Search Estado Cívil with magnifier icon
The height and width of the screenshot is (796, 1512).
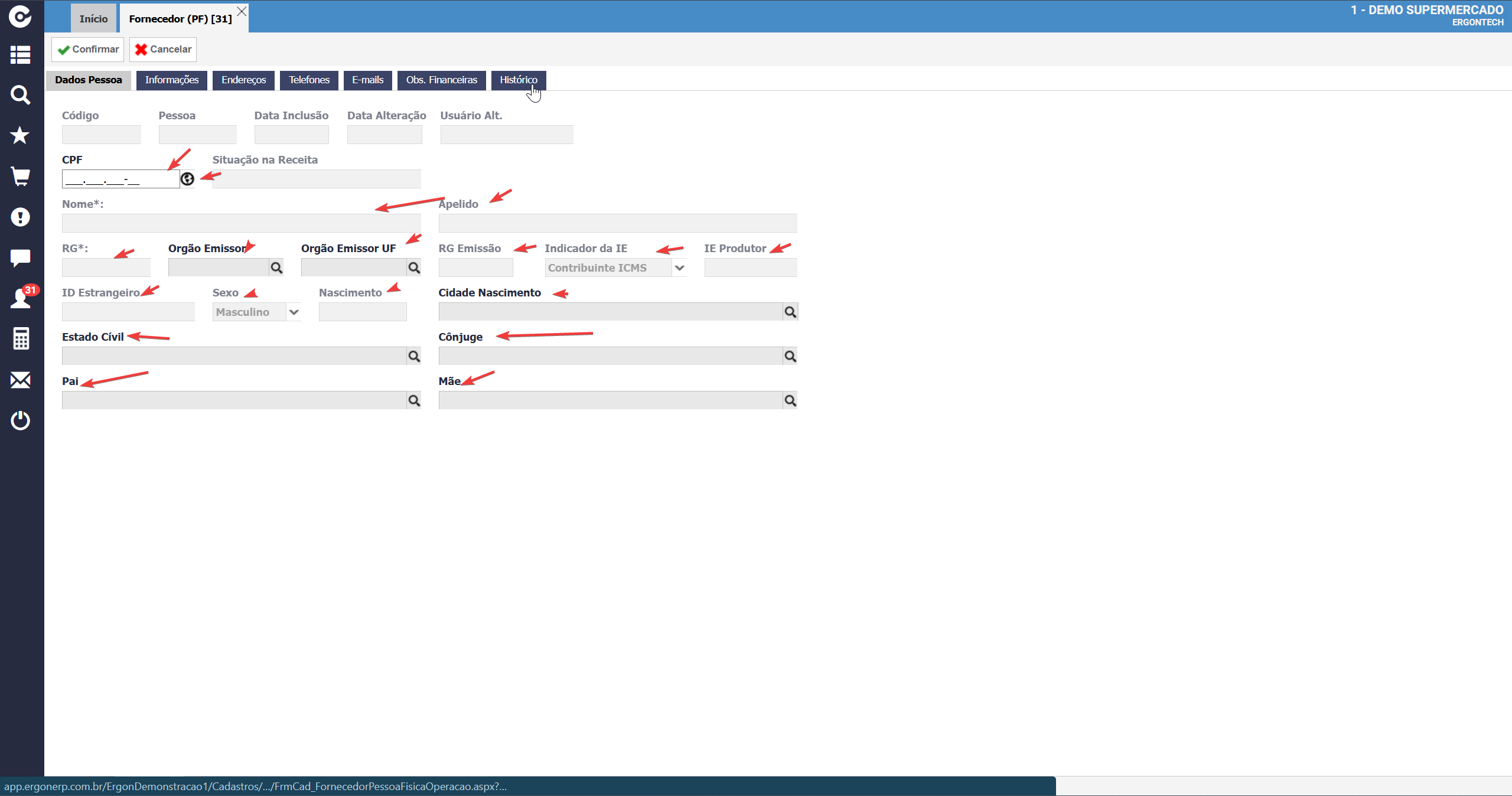tap(414, 356)
